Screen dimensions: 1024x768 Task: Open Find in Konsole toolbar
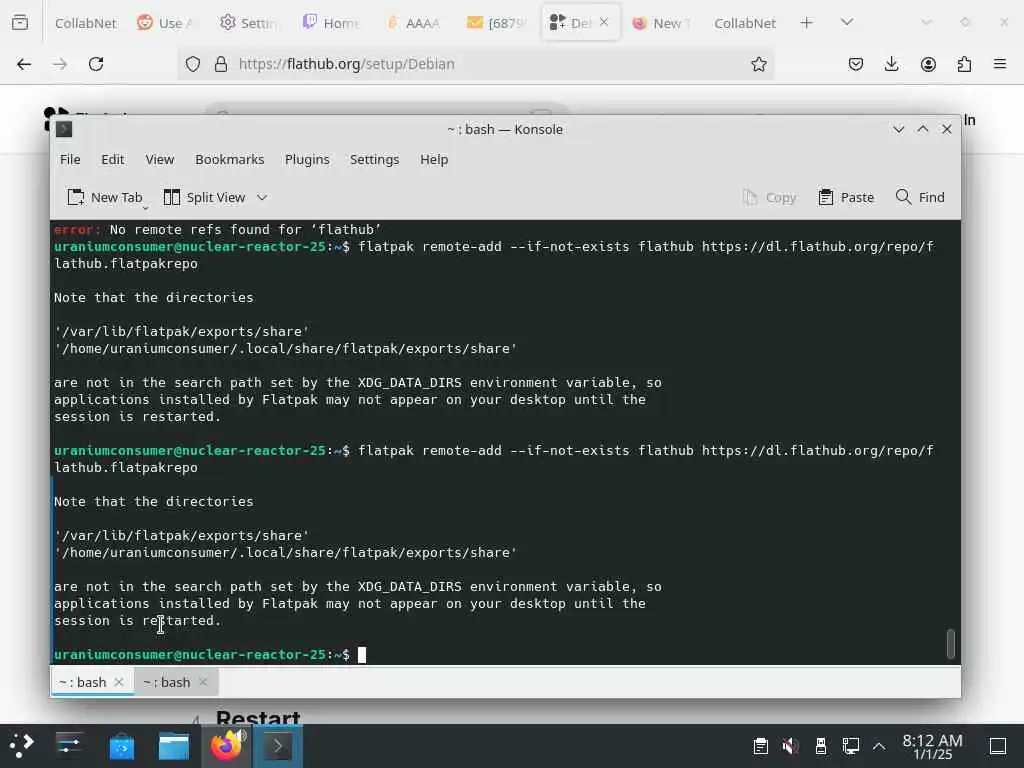[x=920, y=197]
